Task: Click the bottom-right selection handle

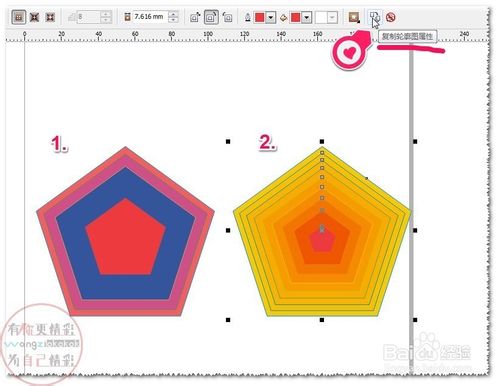Action: pos(415,320)
